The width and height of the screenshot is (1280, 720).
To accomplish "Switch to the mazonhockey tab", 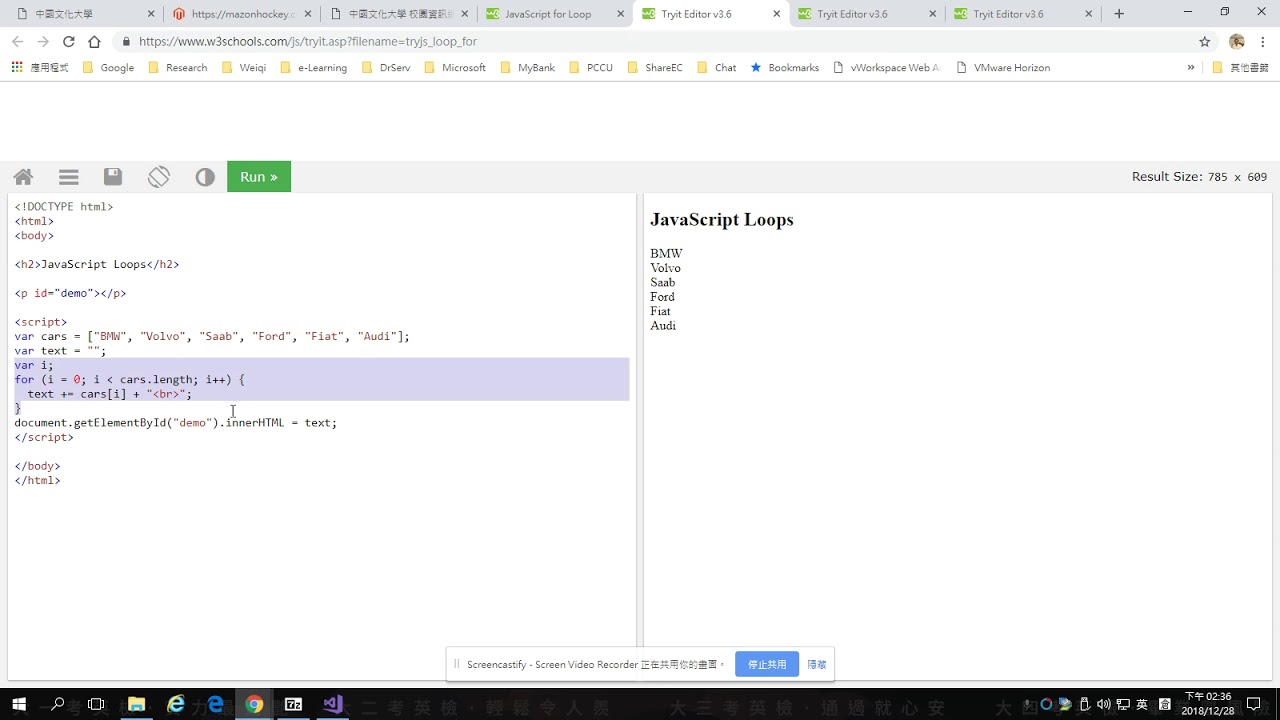I will pyautogui.click(x=240, y=14).
